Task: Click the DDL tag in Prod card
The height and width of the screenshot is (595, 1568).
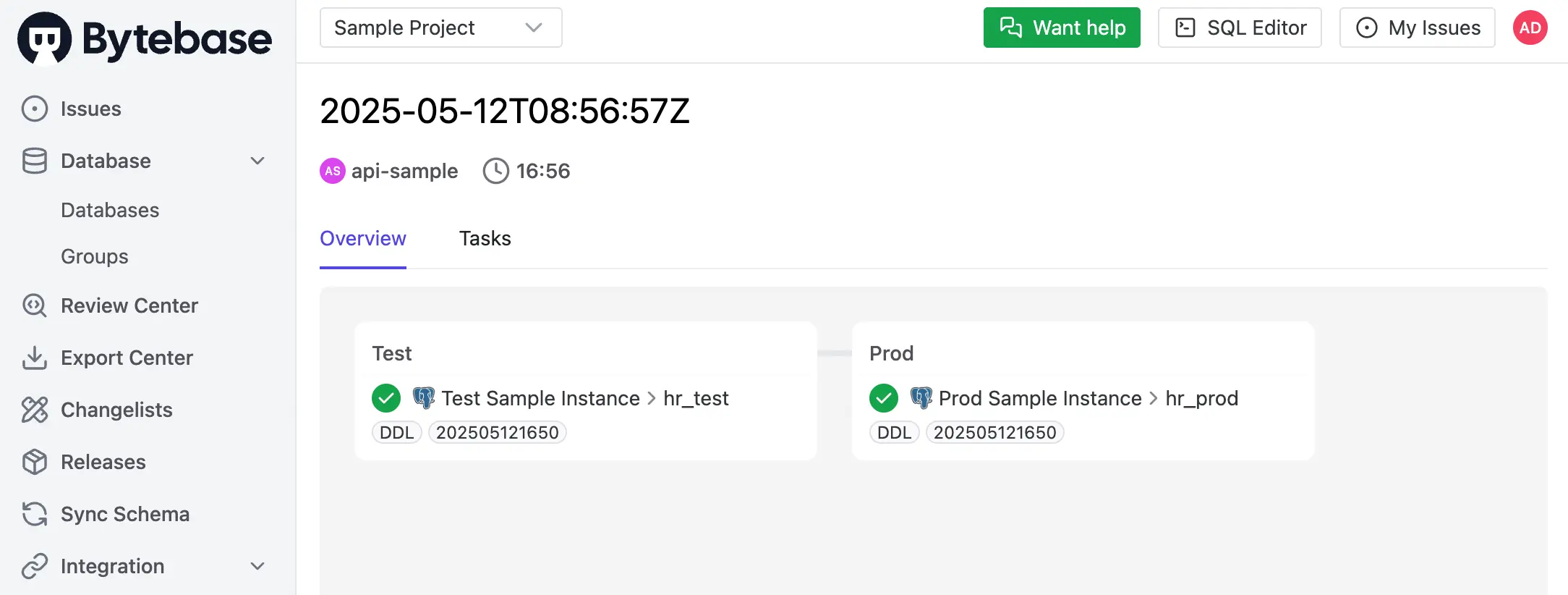Action: [x=895, y=432]
